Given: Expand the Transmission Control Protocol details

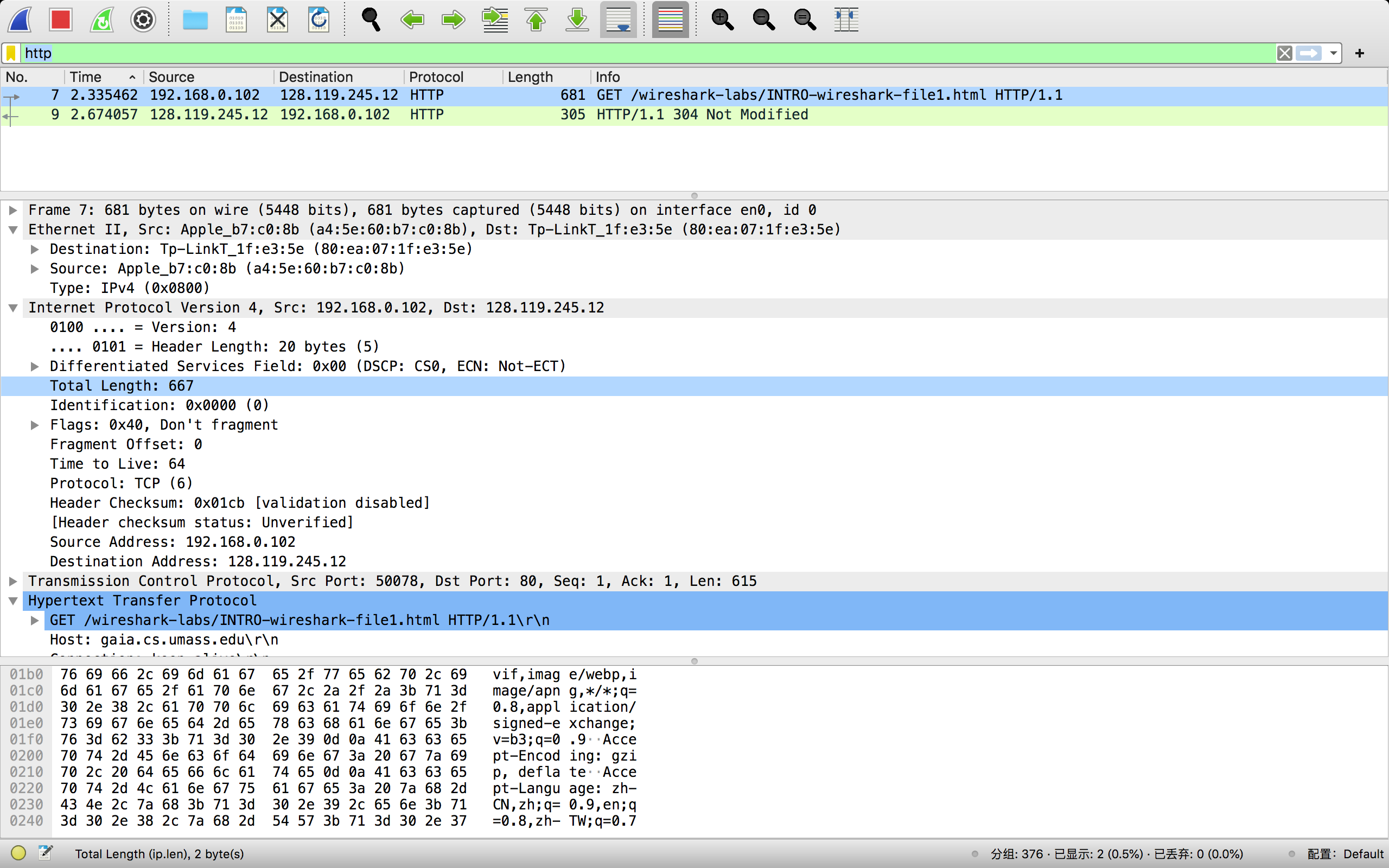Looking at the screenshot, I should pyautogui.click(x=12, y=580).
